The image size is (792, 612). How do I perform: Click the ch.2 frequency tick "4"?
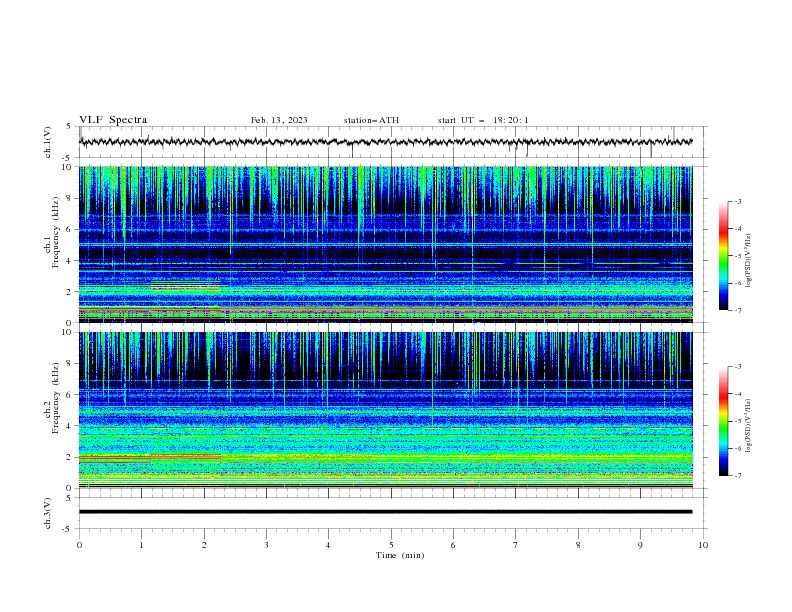pyautogui.click(x=69, y=426)
